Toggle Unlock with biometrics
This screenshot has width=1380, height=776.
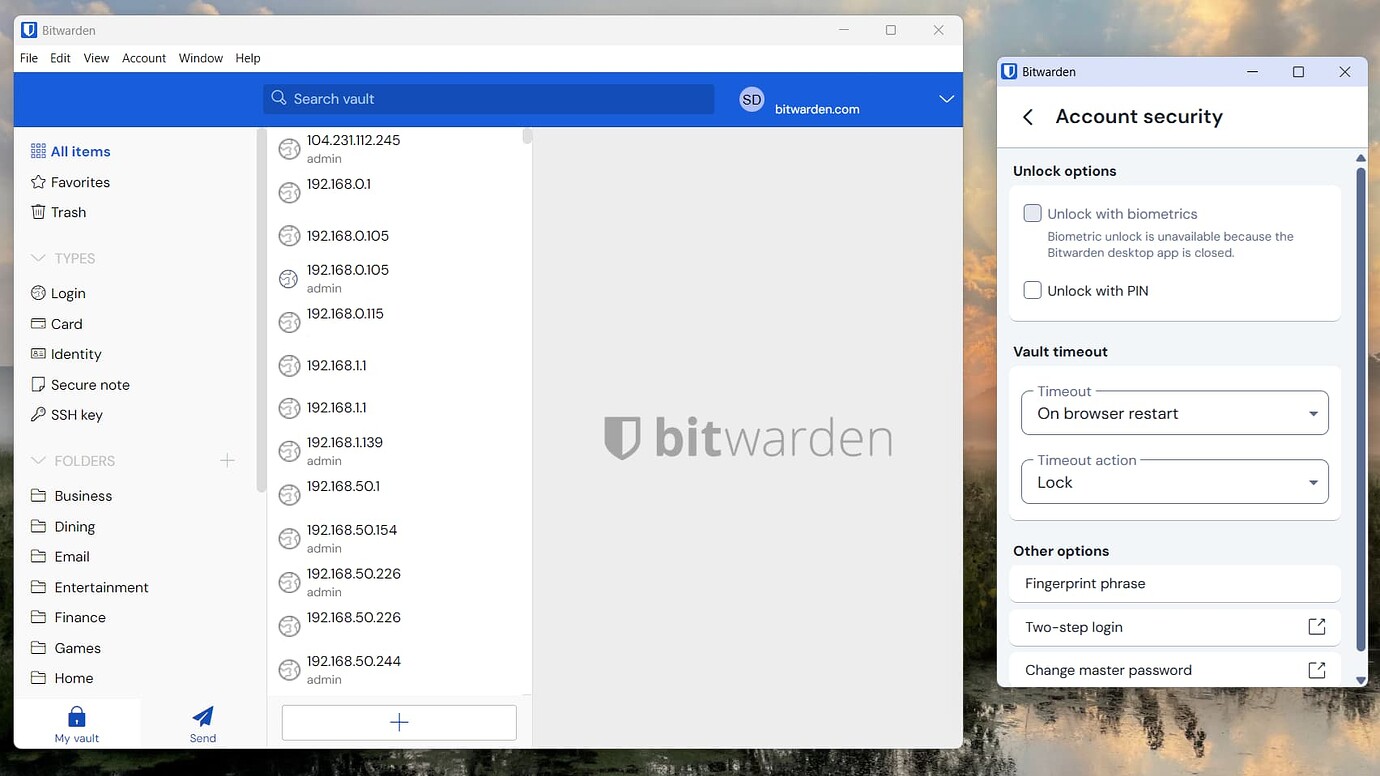(x=1032, y=212)
